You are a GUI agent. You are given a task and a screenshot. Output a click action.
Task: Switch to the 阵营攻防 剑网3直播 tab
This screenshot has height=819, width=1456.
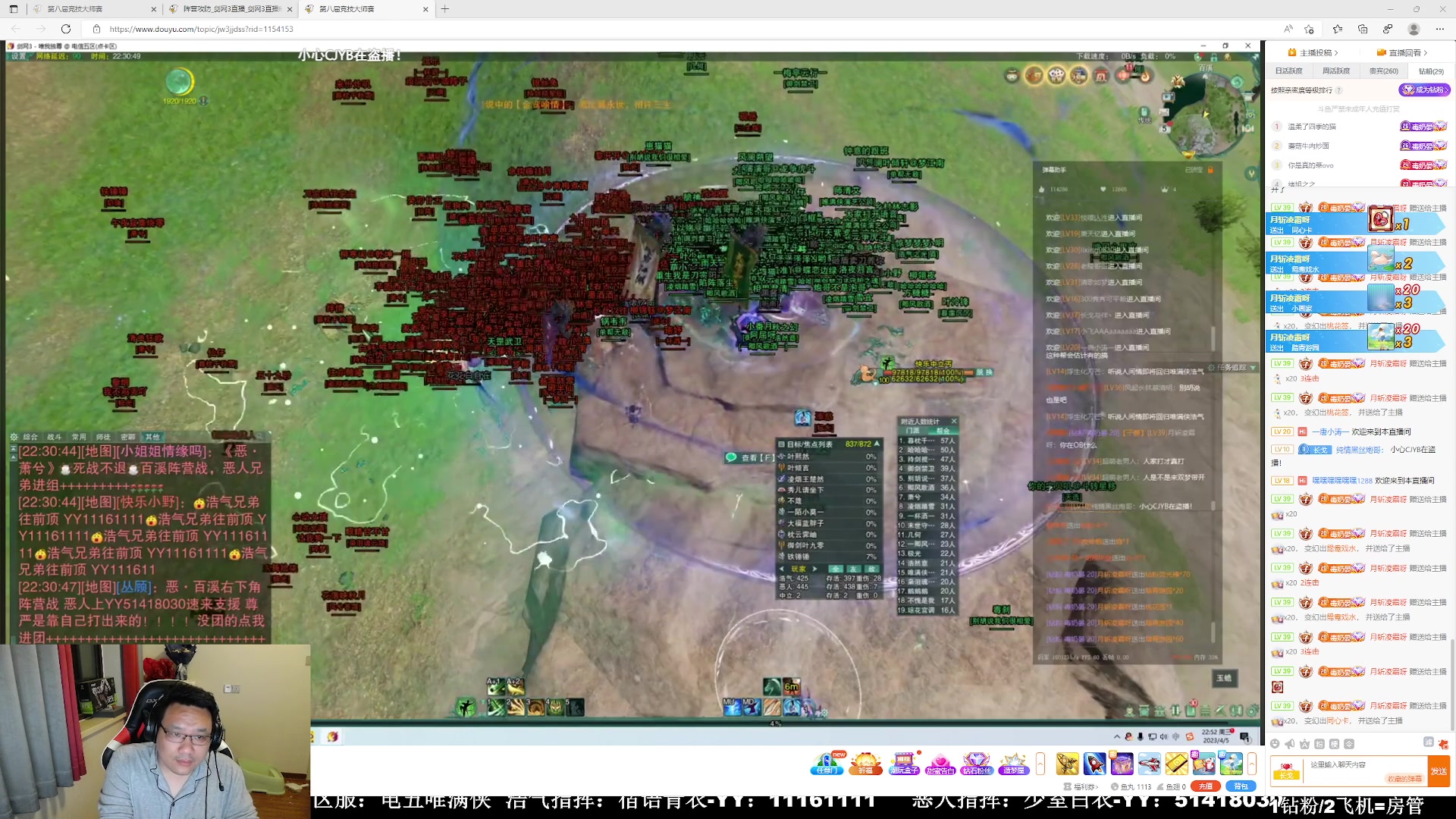click(231, 9)
